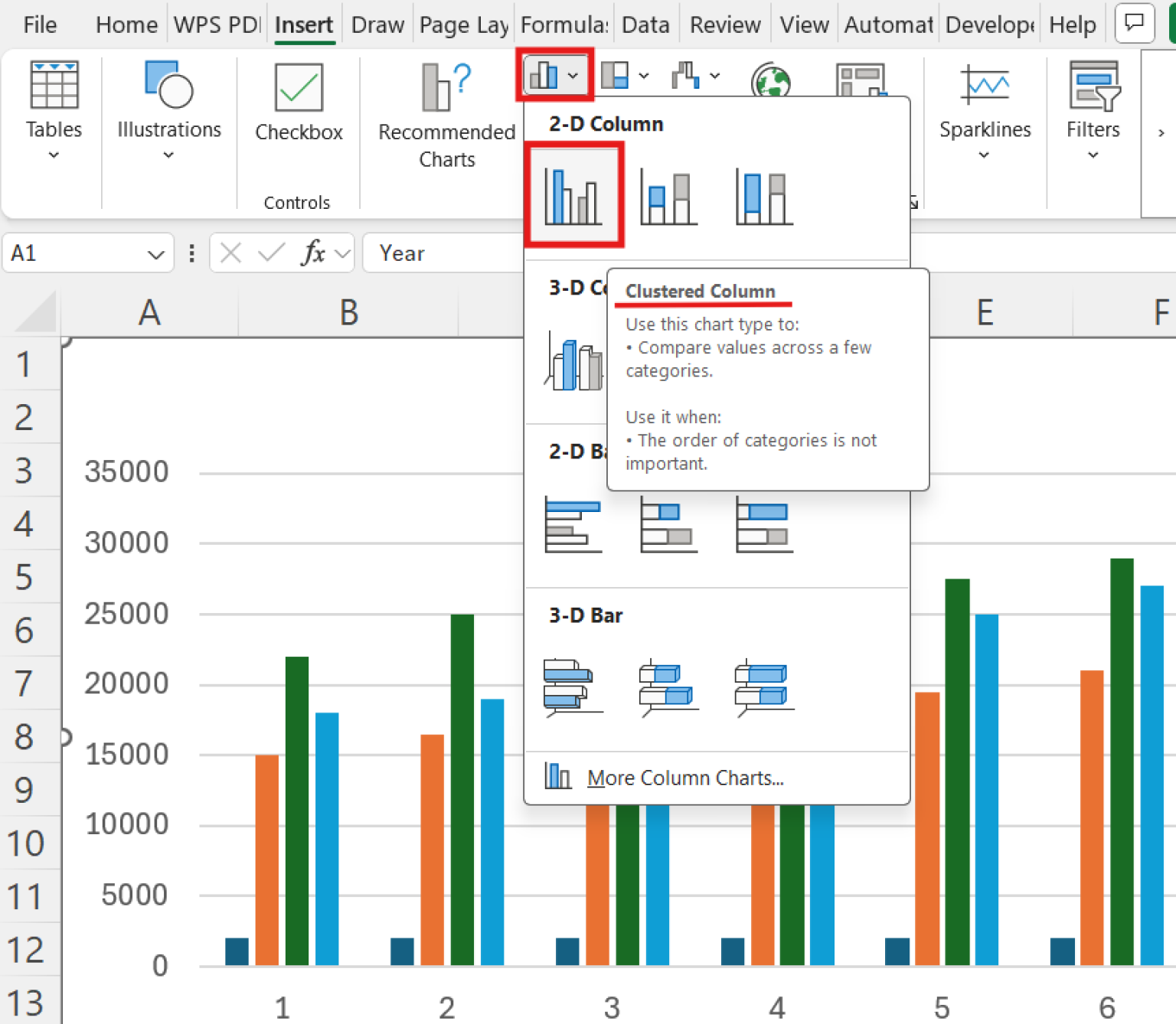Open the Recommended Charts dialog
This screenshot has width=1176, height=1024.
[446, 115]
